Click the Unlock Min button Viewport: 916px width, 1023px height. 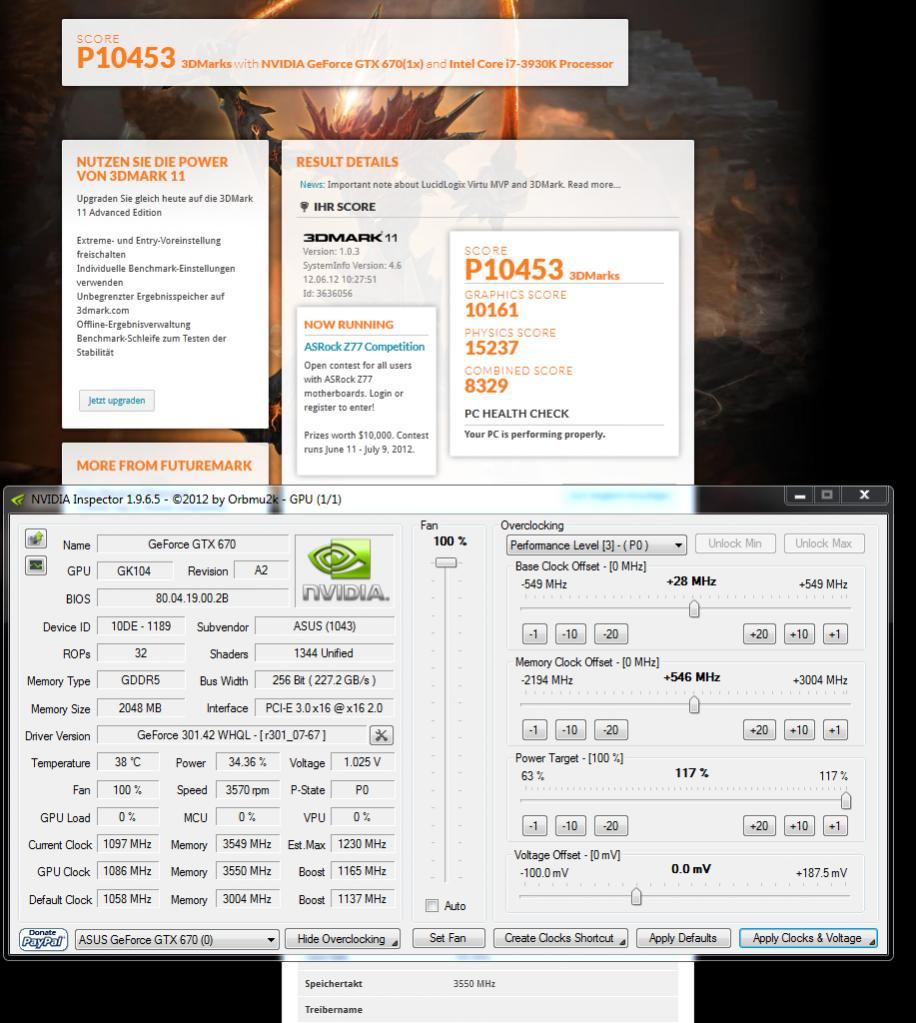coord(735,543)
